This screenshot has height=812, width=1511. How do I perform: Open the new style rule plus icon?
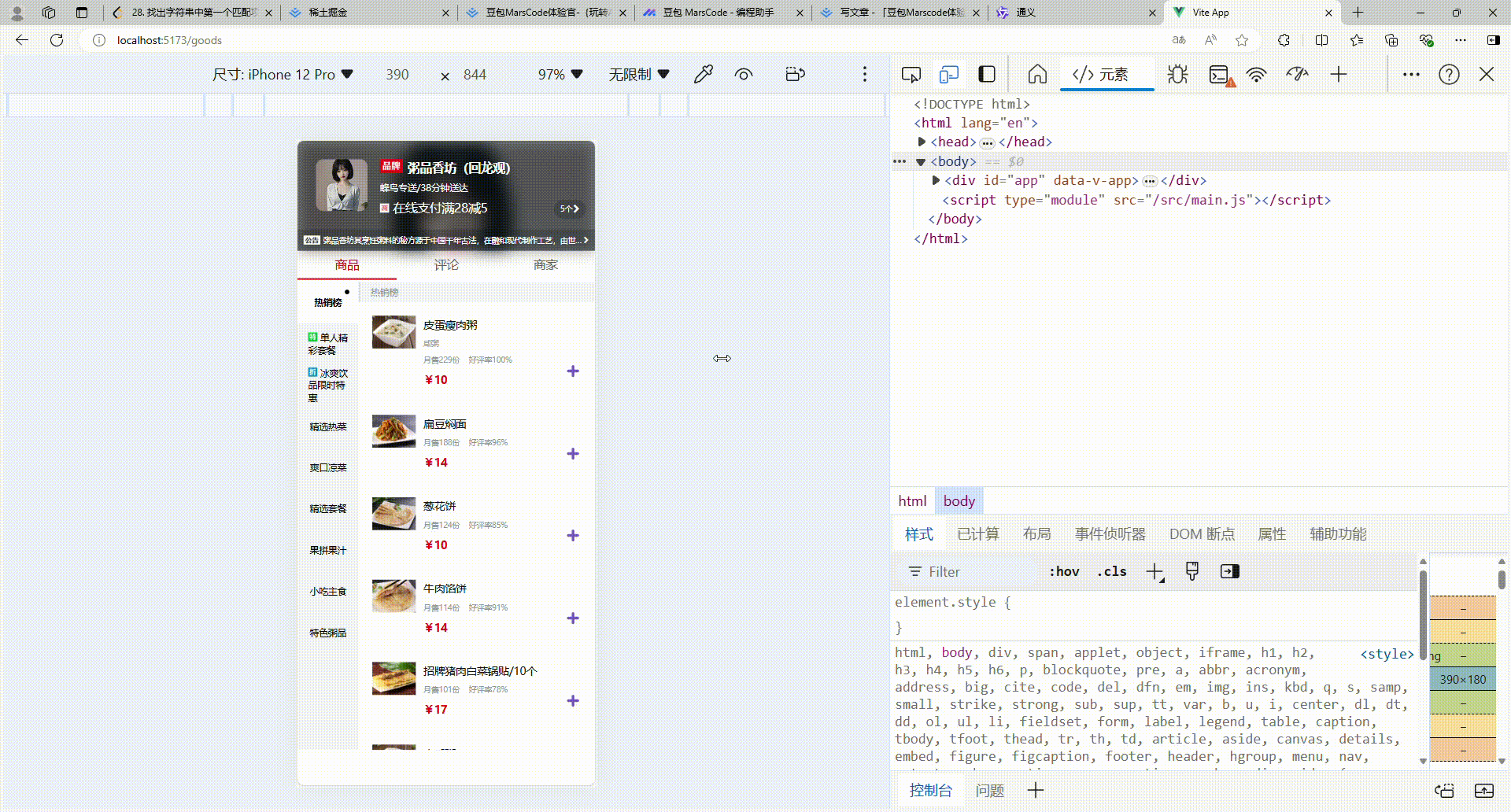[1154, 571]
